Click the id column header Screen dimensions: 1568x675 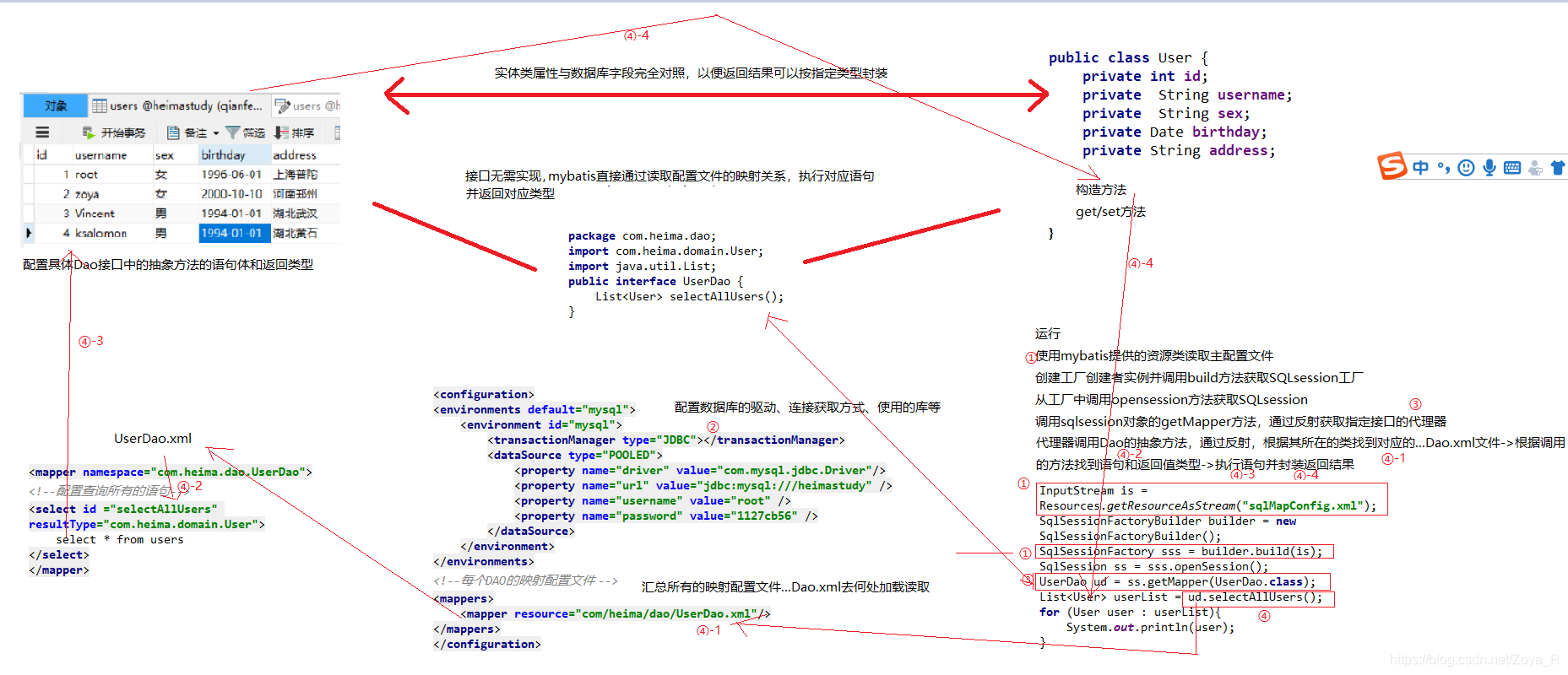[52, 155]
